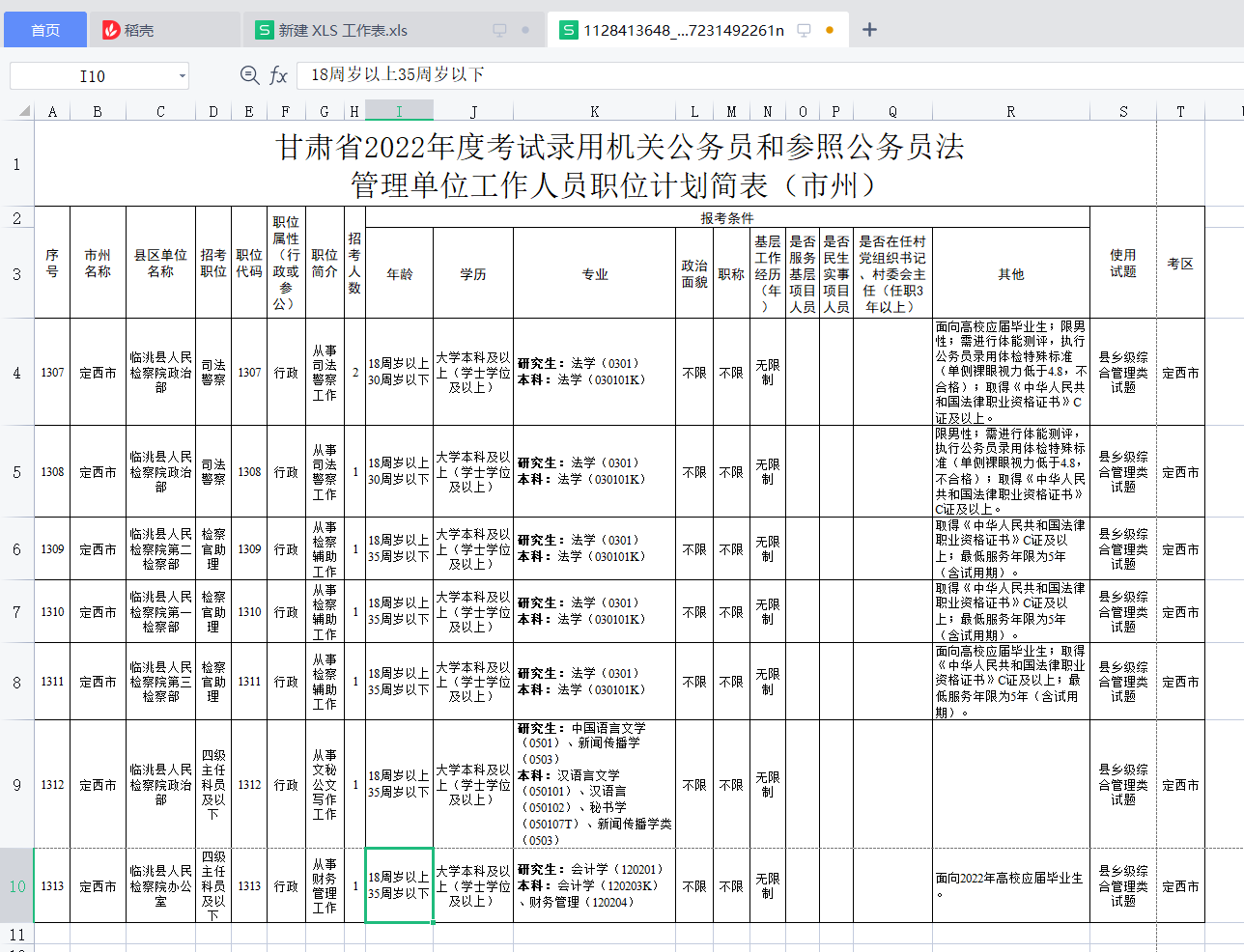
Task: Select row 9 header
Action: pos(16,784)
